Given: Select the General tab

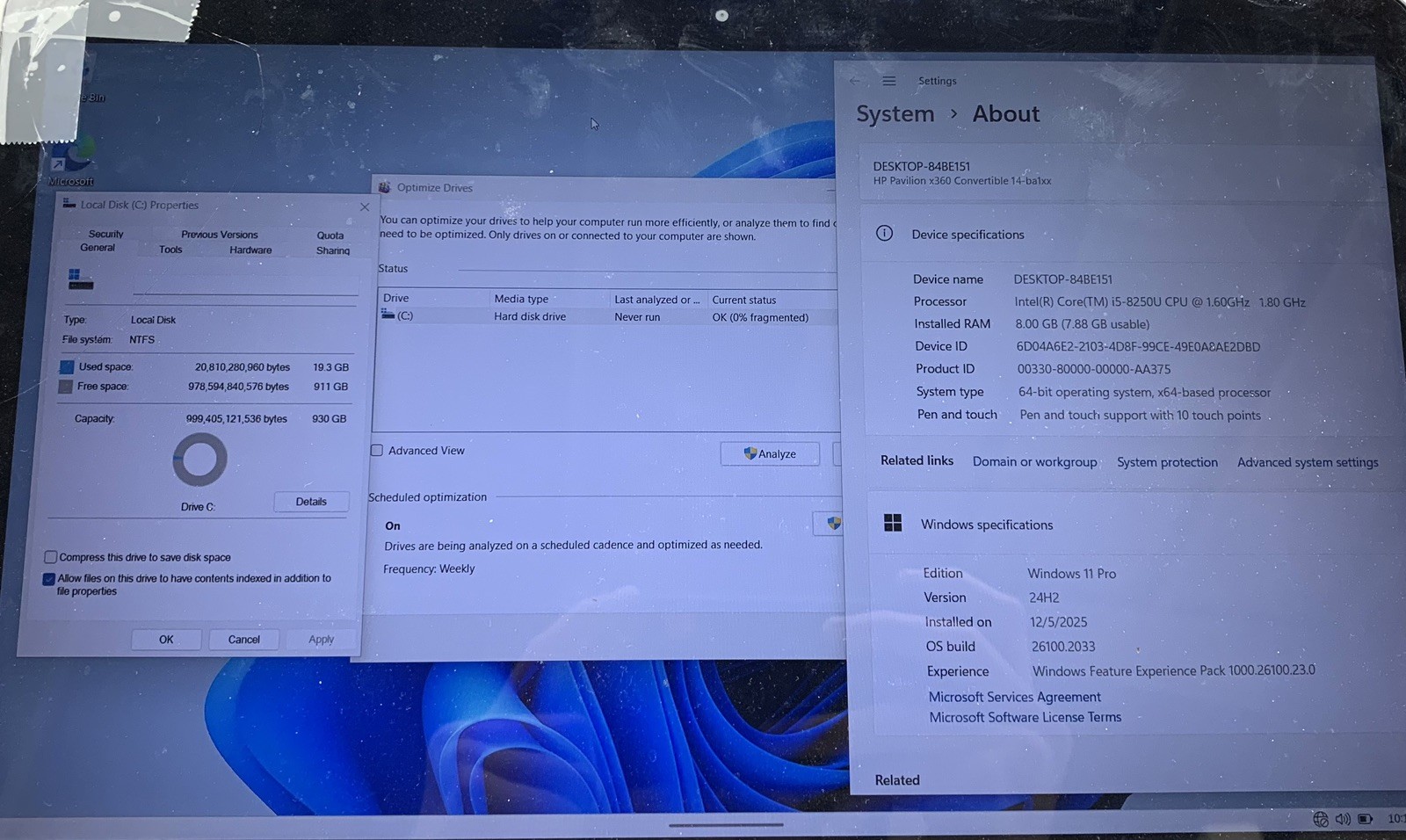Looking at the screenshot, I should (98, 248).
